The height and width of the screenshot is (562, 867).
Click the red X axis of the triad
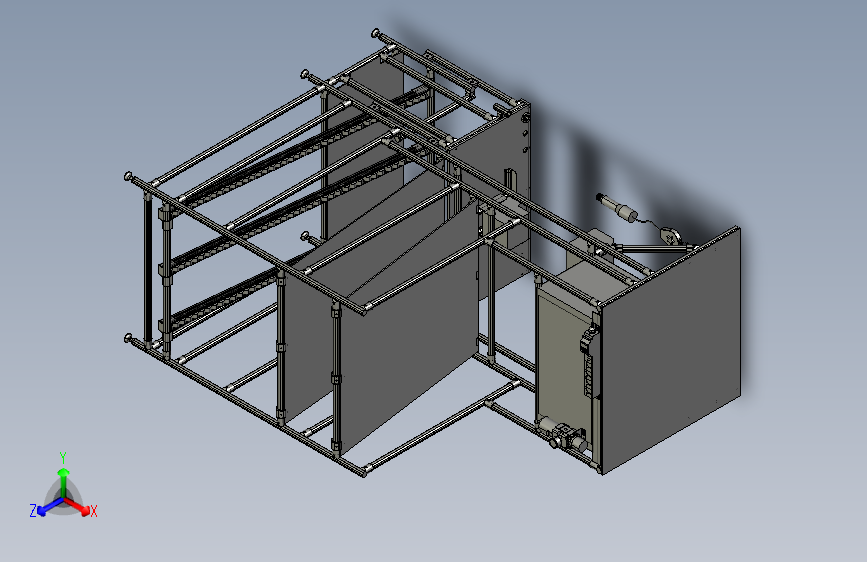coord(77,505)
